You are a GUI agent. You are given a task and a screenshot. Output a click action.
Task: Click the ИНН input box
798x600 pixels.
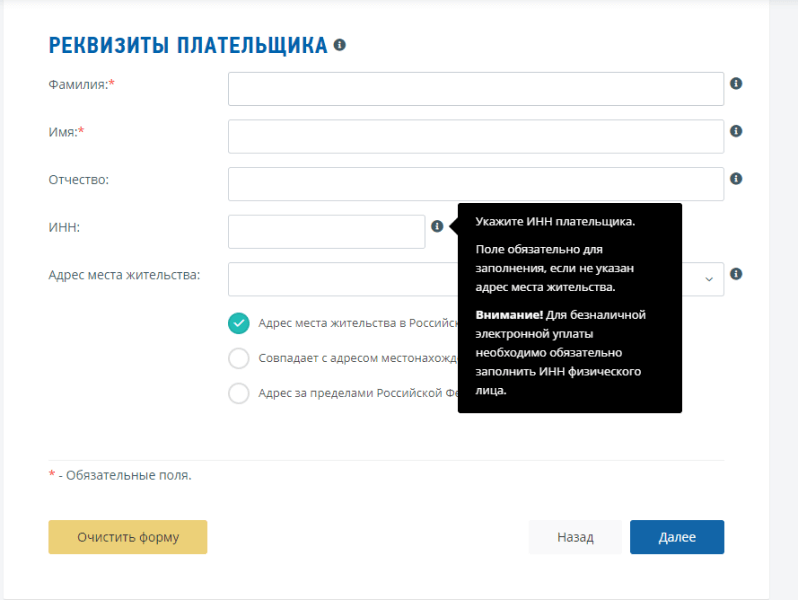pyautogui.click(x=327, y=232)
